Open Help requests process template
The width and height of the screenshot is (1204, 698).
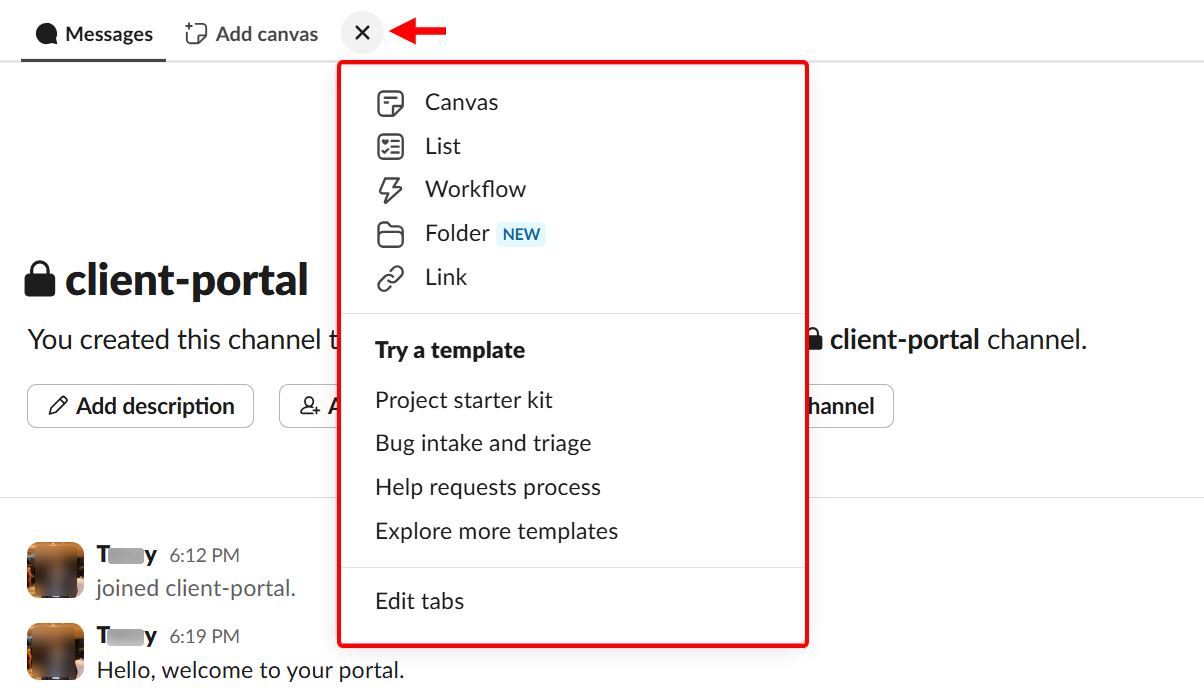point(488,487)
